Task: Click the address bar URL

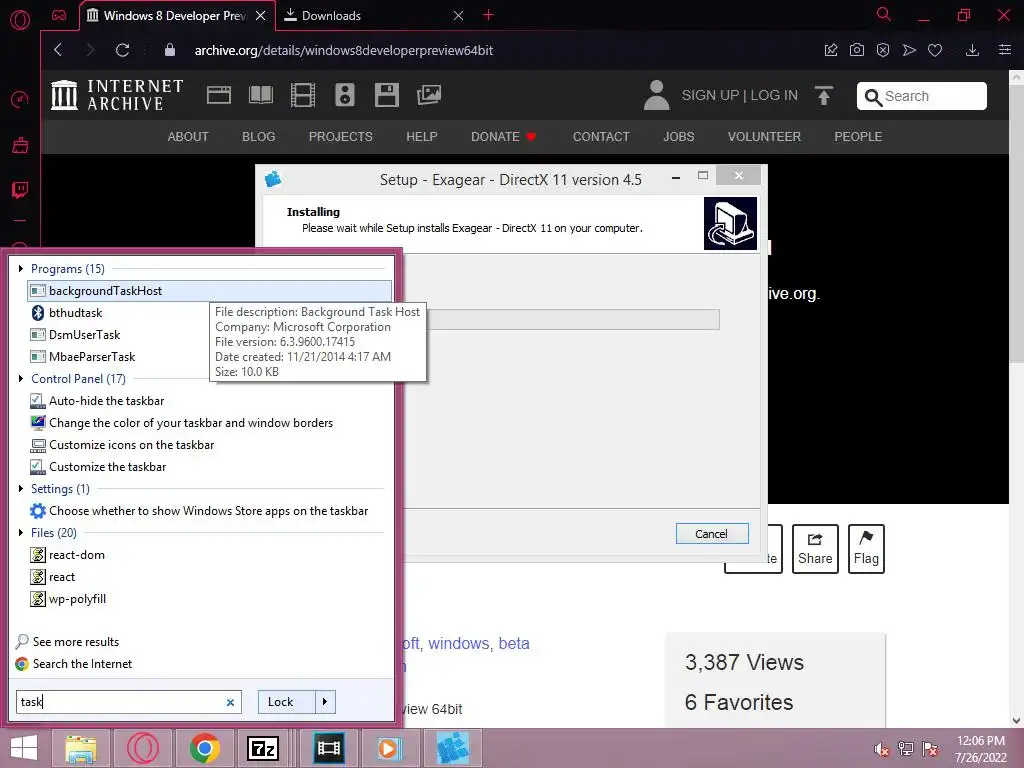Action: (344, 50)
